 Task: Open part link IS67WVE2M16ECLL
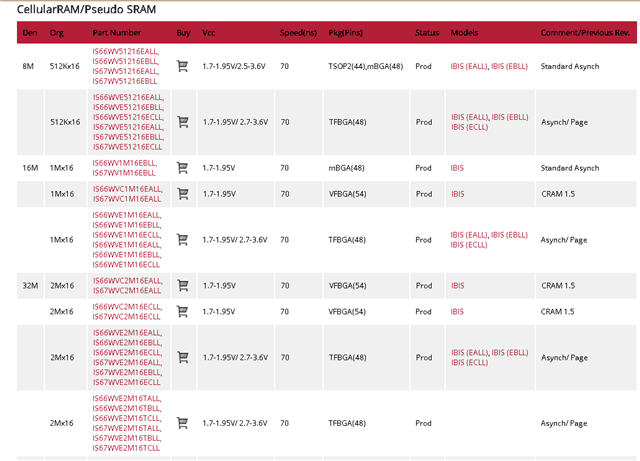[x=127, y=383]
